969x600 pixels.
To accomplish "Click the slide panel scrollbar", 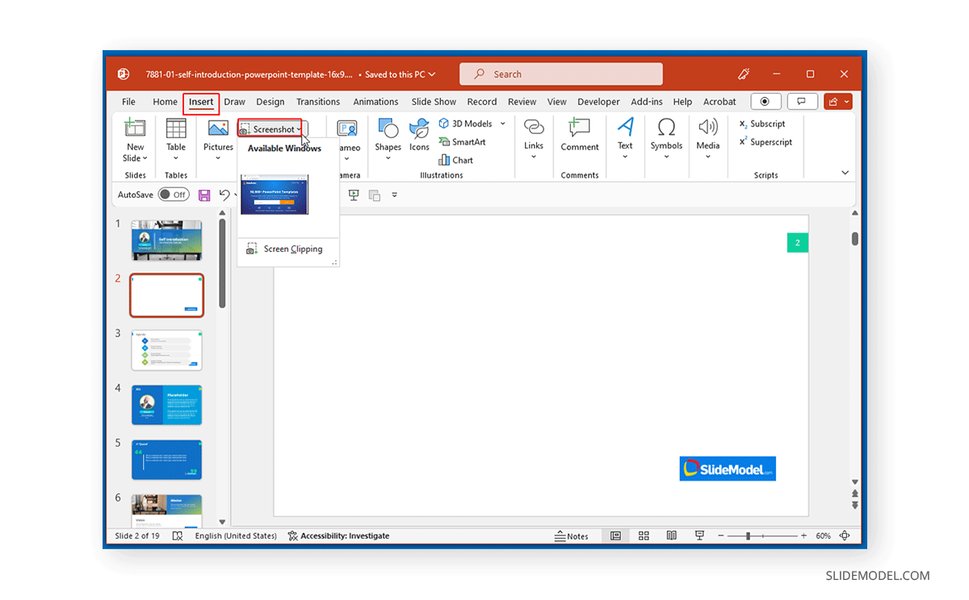I will 222,263.
